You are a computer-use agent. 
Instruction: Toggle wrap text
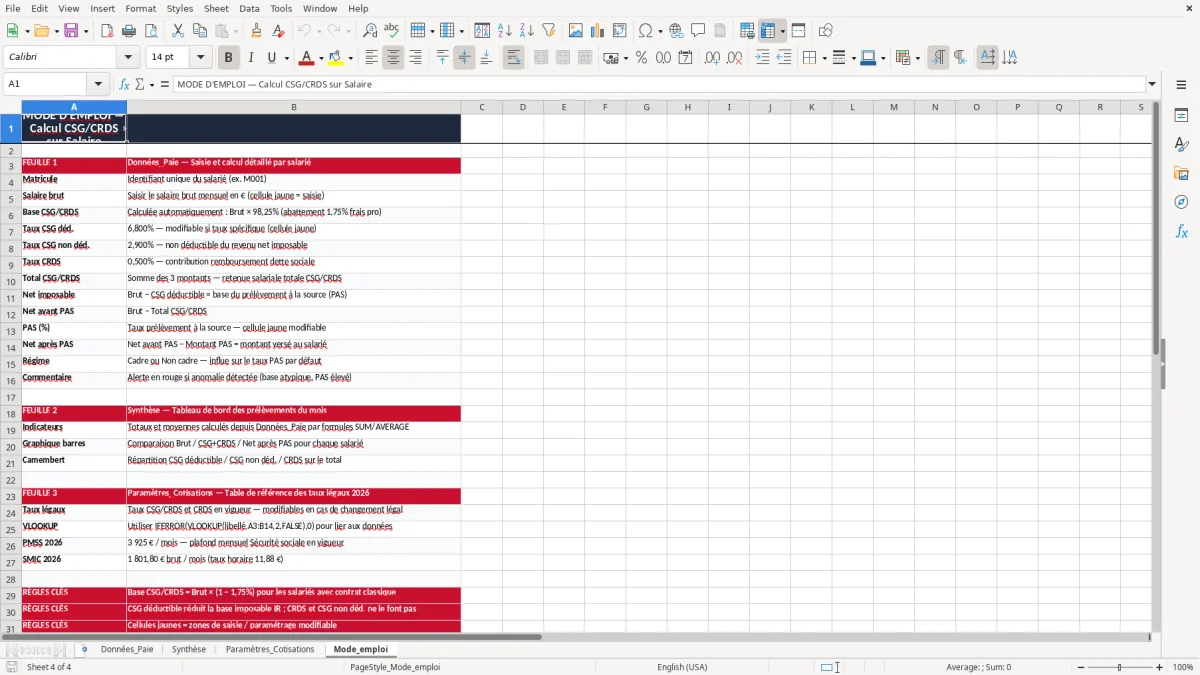pyautogui.click(x=514, y=58)
